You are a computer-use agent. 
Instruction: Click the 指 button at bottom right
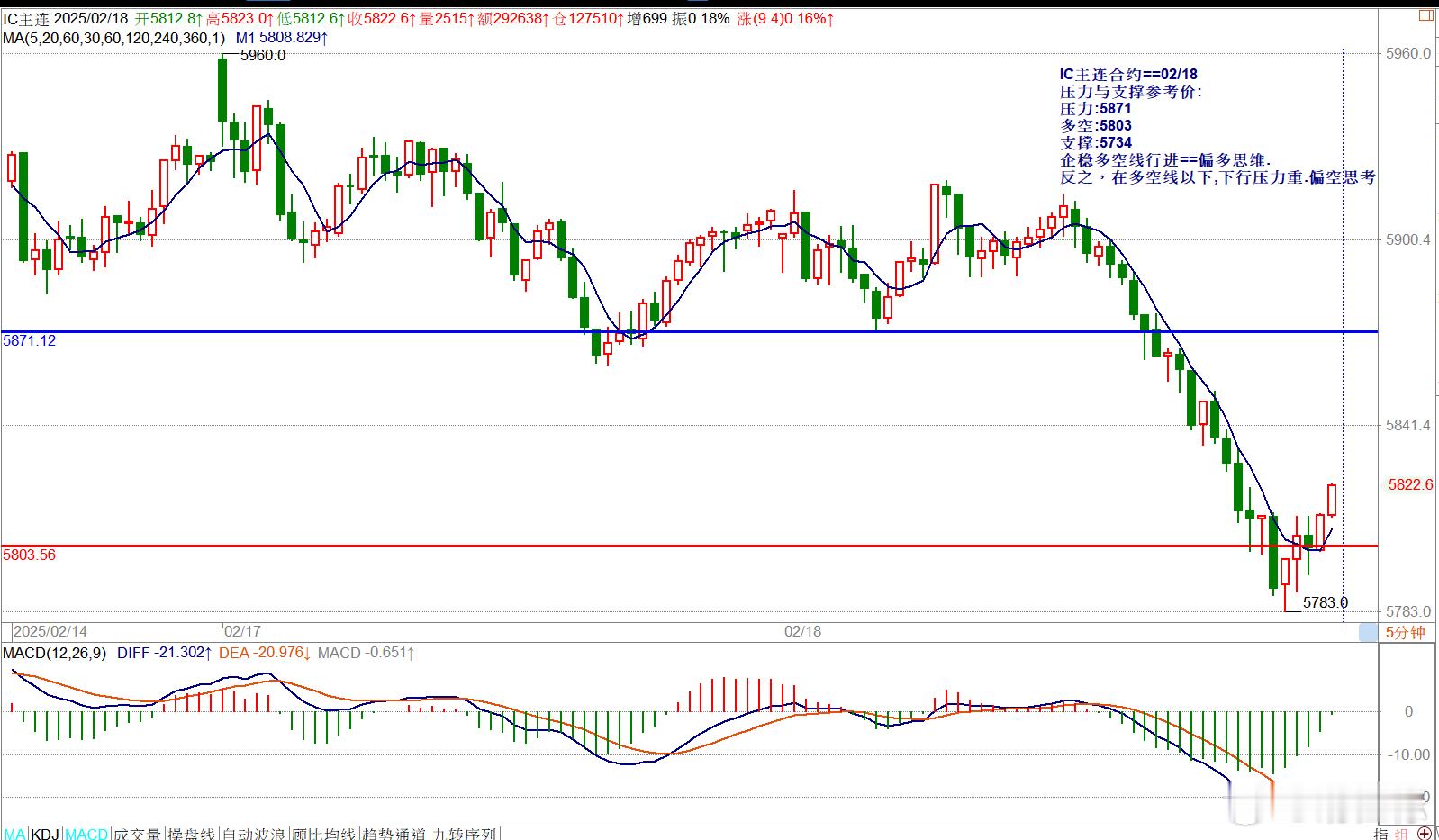1382,834
